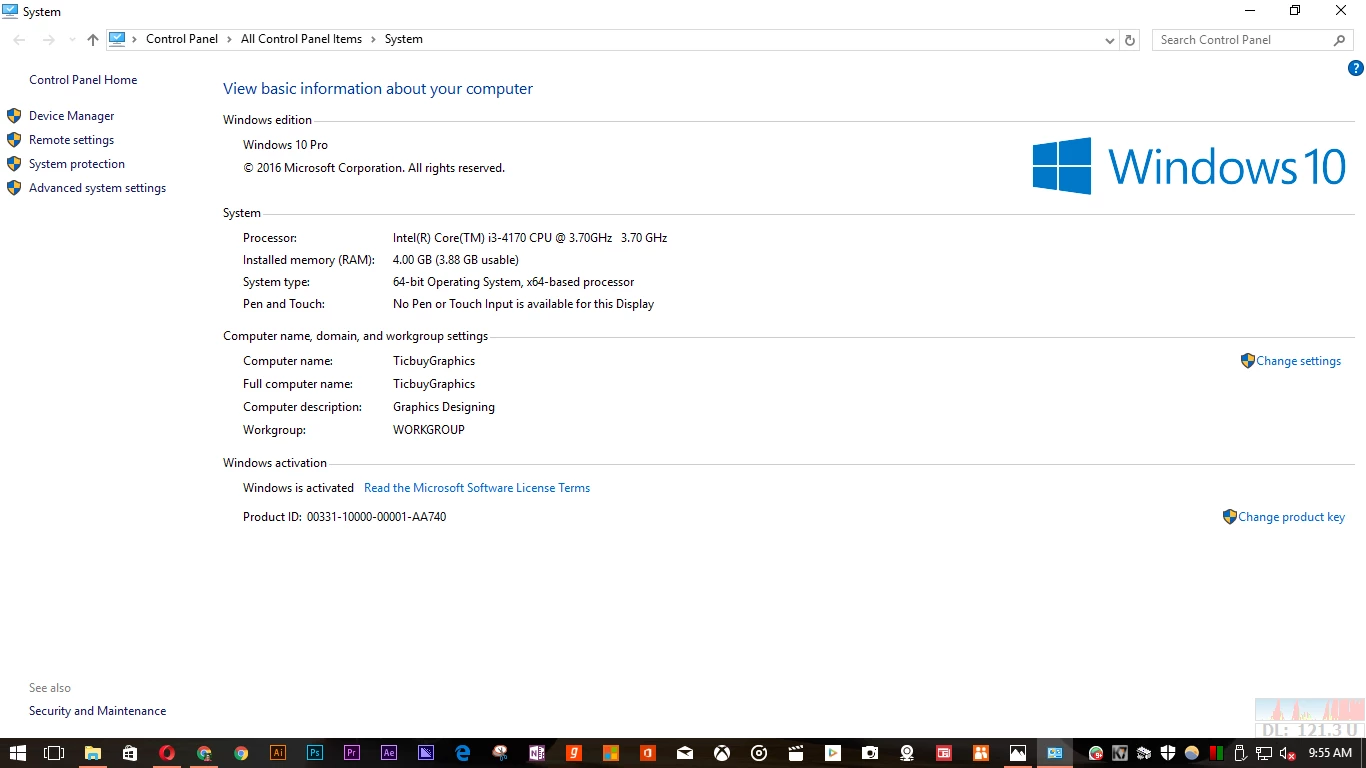
Task: Click the shield icon next to Change settings
Action: click(x=1247, y=361)
